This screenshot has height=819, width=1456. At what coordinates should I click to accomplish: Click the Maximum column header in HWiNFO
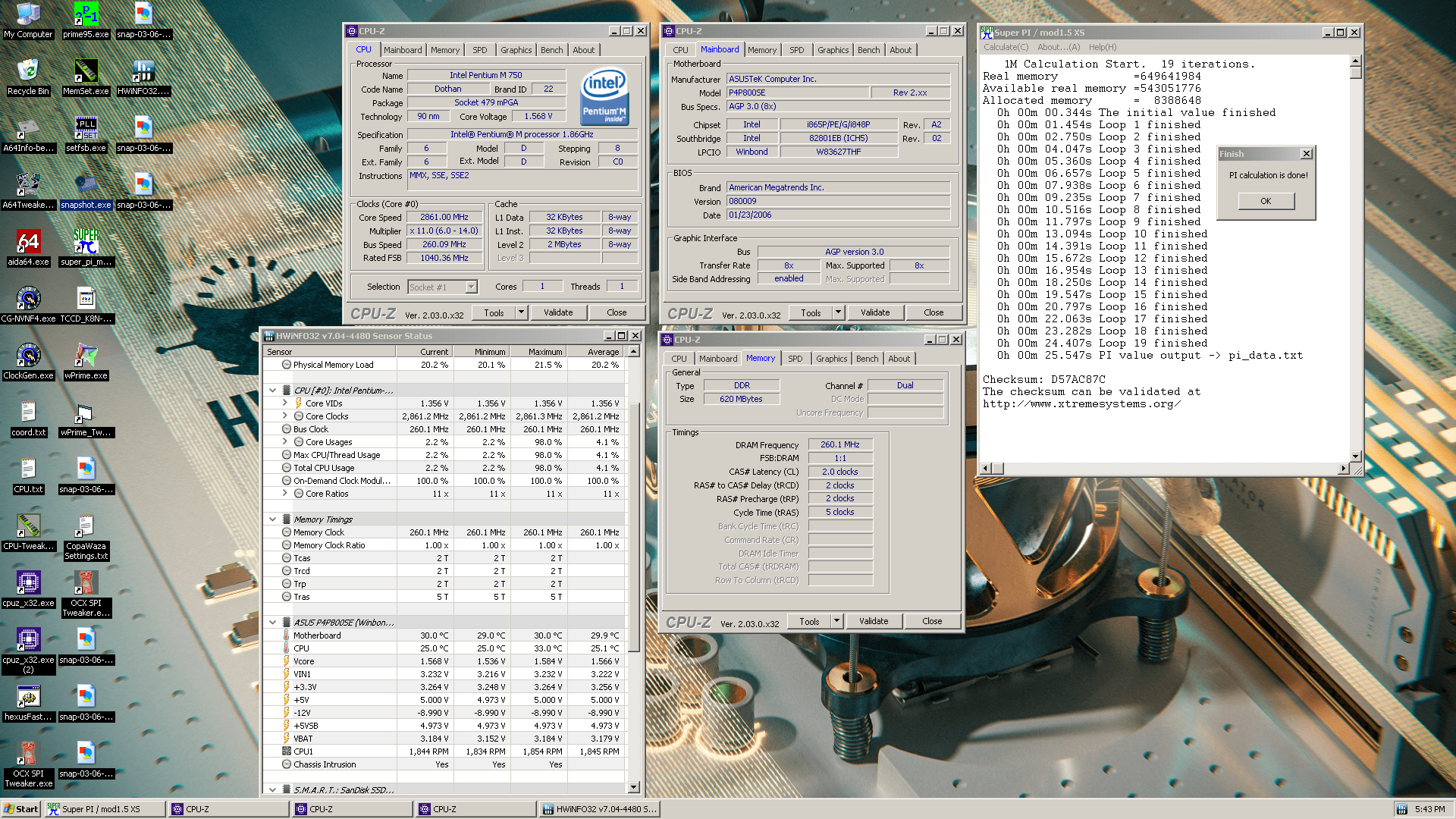538,352
